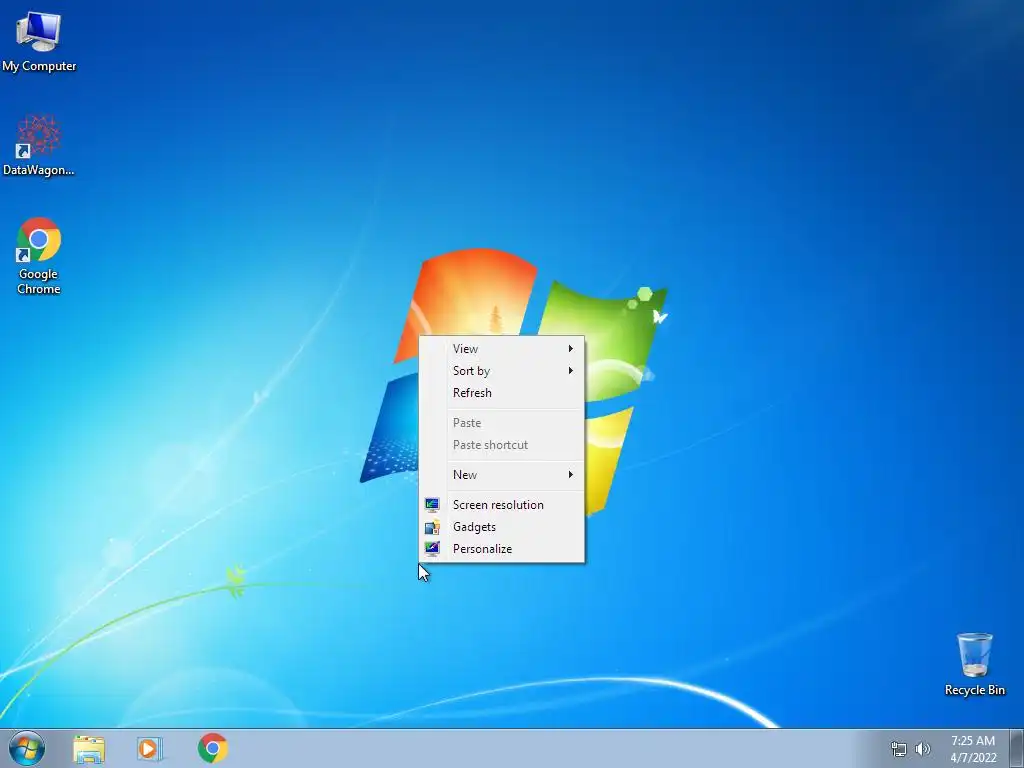The image size is (1024, 768).
Task: Open Windows Explorer from the taskbar
Action: 89,748
